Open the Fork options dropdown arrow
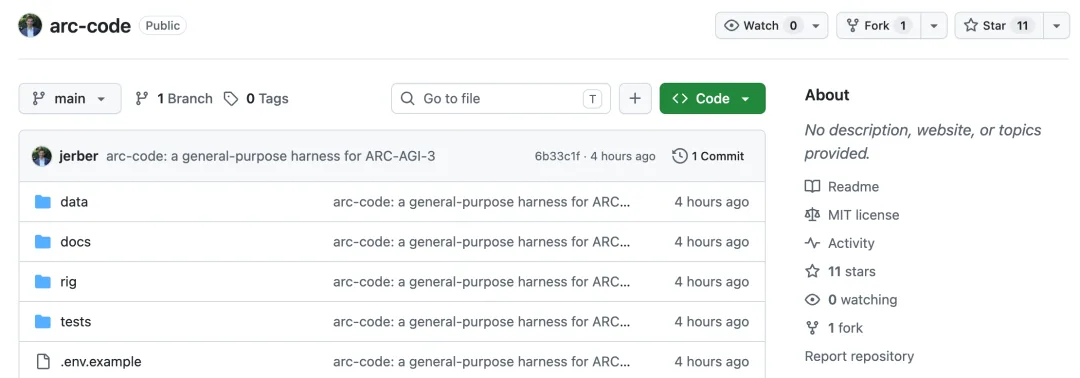The width and height of the screenshot is (1080, 378). [x=934, y=25]
